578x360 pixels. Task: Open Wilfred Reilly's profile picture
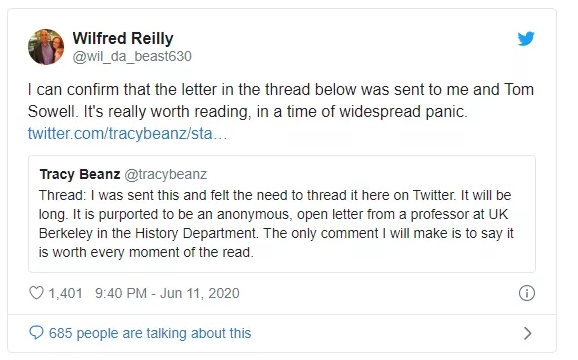tap(46, 47)
